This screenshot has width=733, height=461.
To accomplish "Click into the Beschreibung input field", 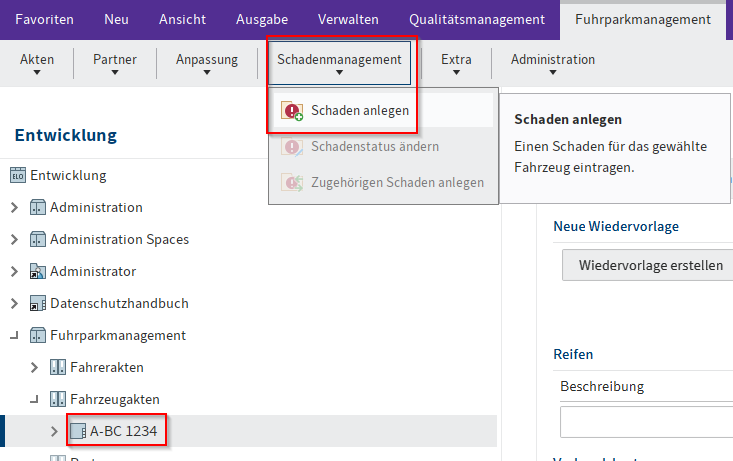I will click(x=647, y=422).
